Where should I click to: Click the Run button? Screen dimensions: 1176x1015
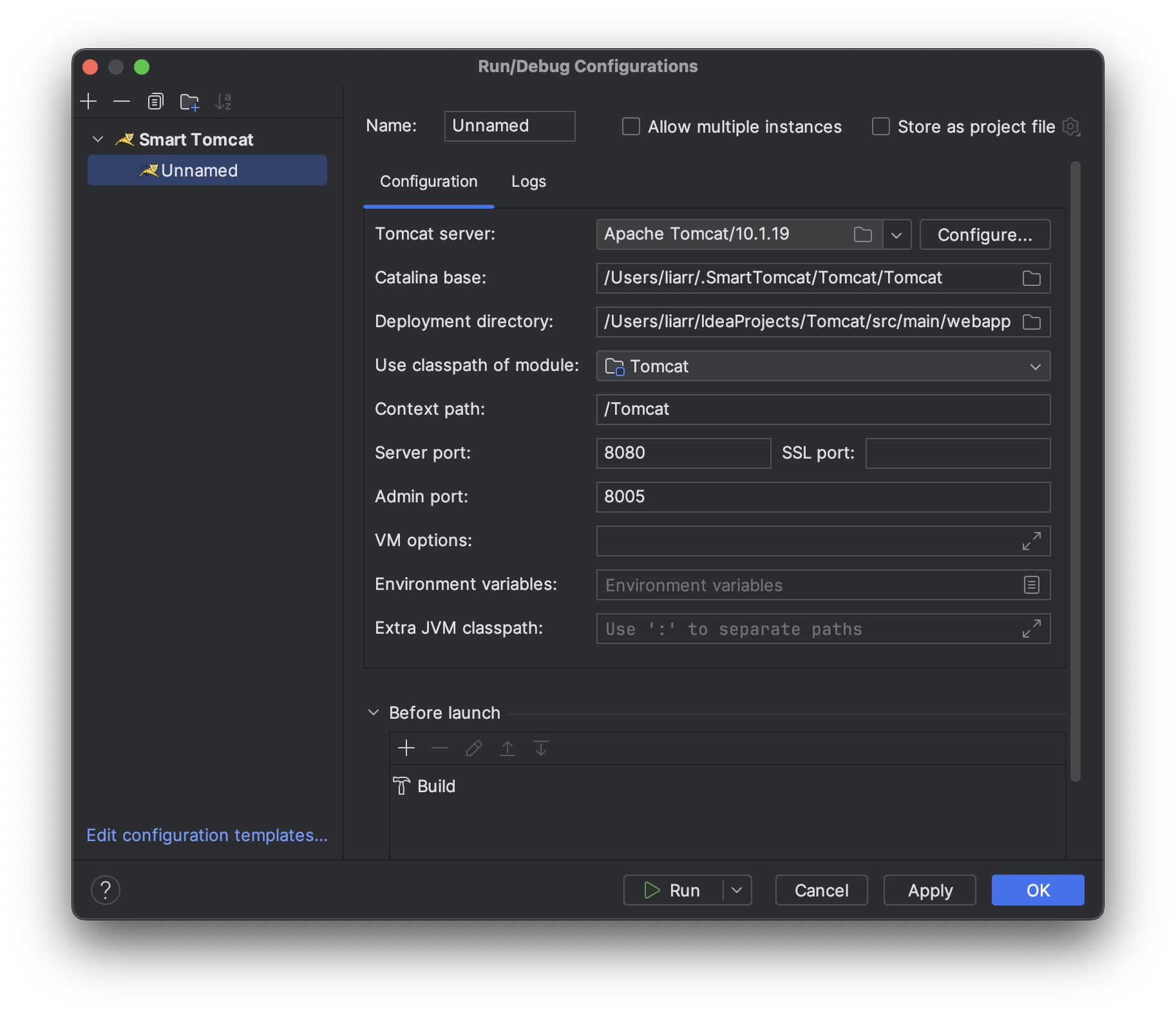672,890
